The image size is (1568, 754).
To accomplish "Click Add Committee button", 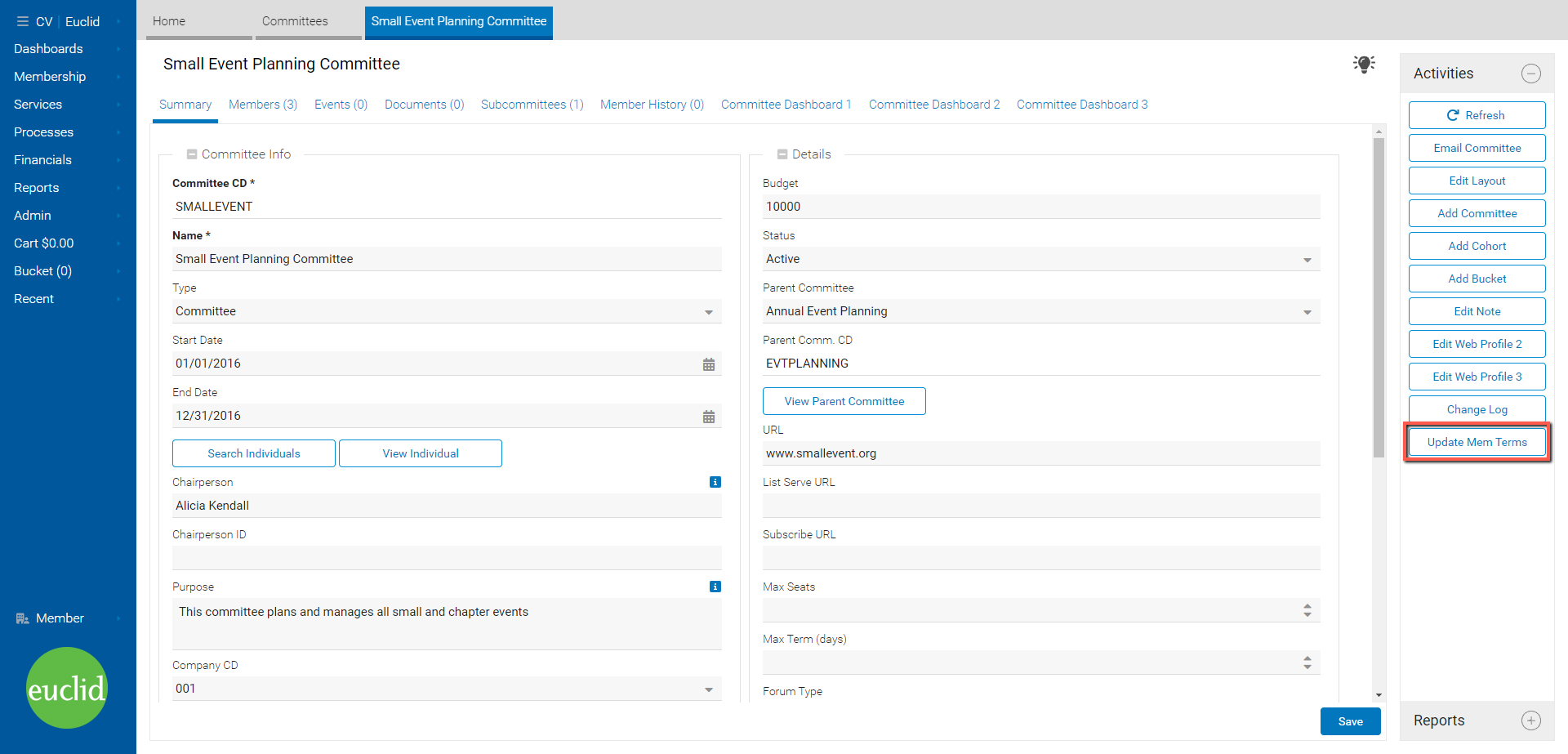I will click(x=1477, y=213).
